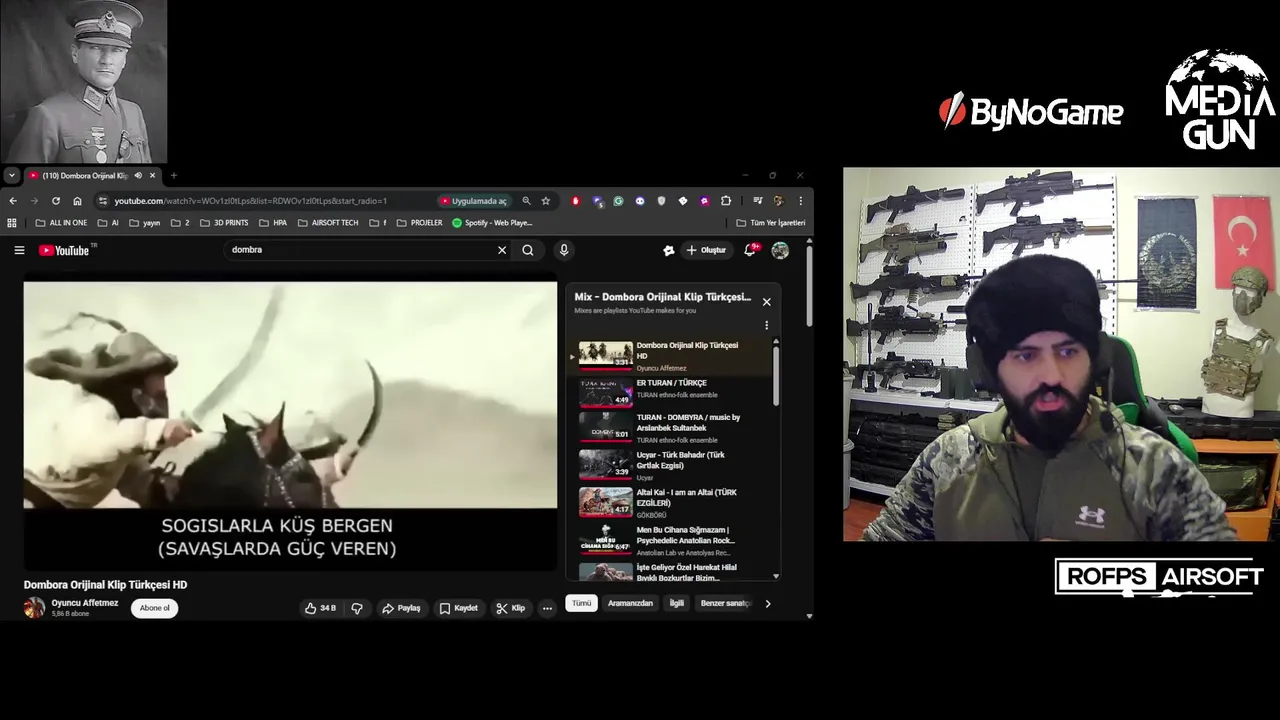Open a new Chrome tab with plus
Image resolution: width=1280 pixels, height=720 pixels.
(x=173, y=175)
